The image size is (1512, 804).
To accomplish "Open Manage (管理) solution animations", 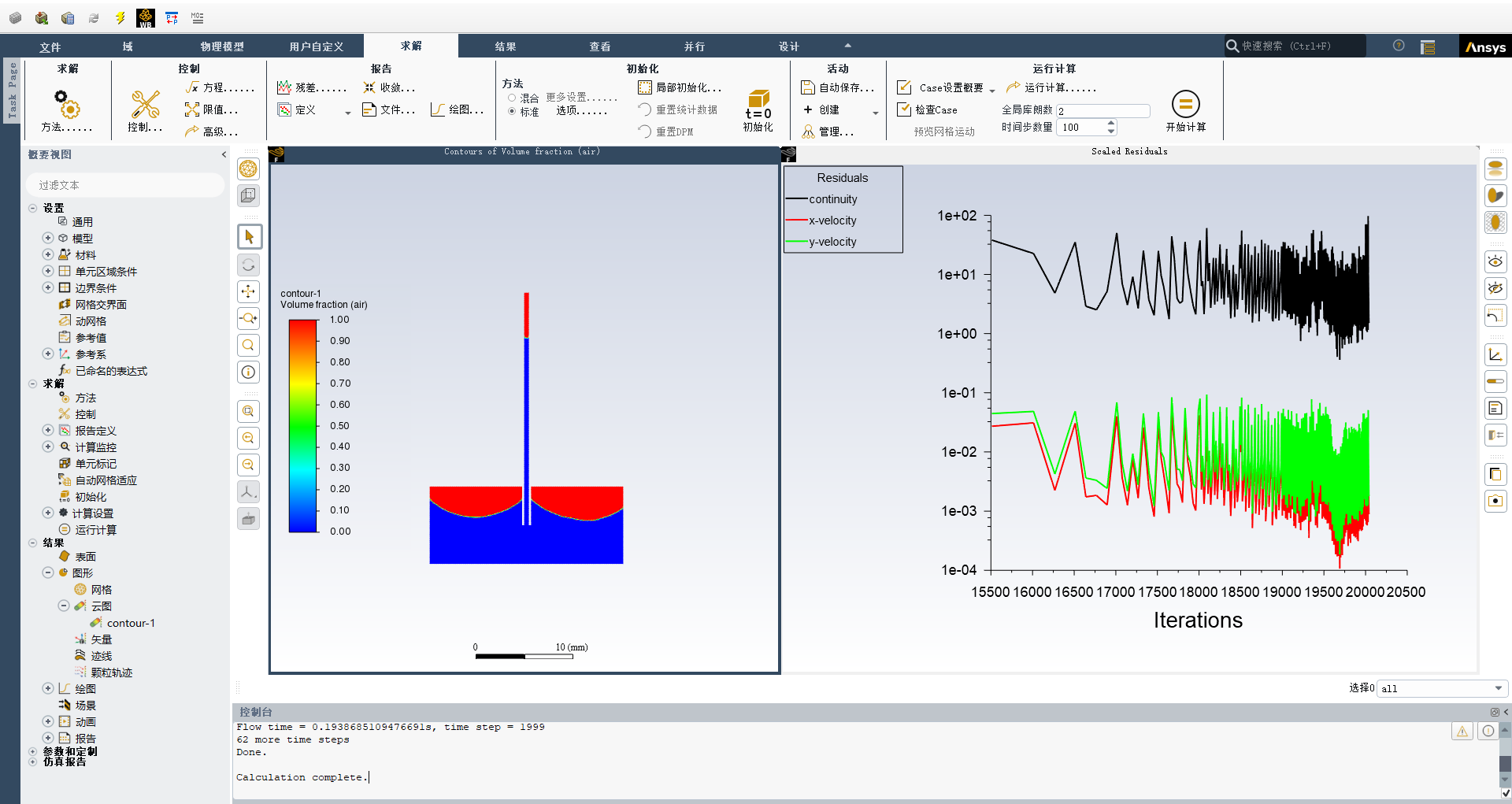I will click(828, 132).
